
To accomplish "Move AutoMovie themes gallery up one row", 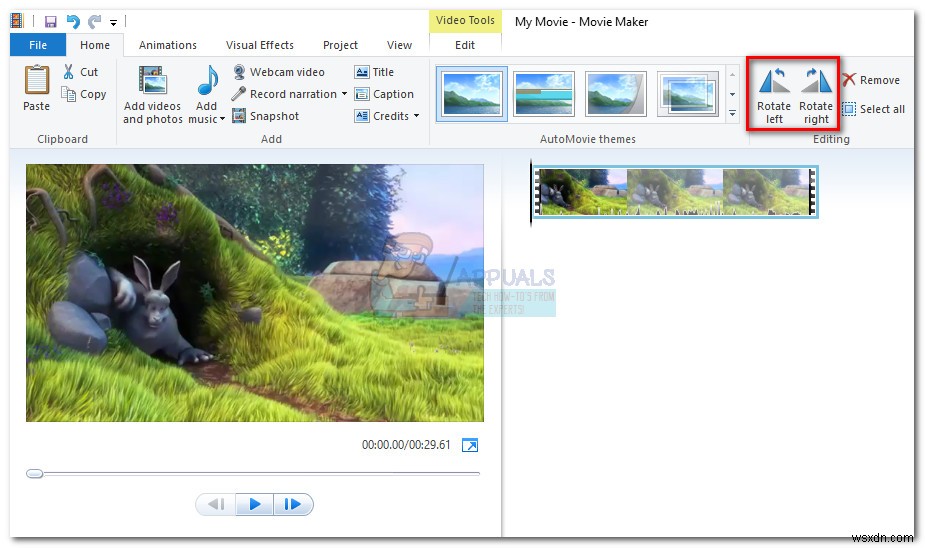I will tap(732, 75).
